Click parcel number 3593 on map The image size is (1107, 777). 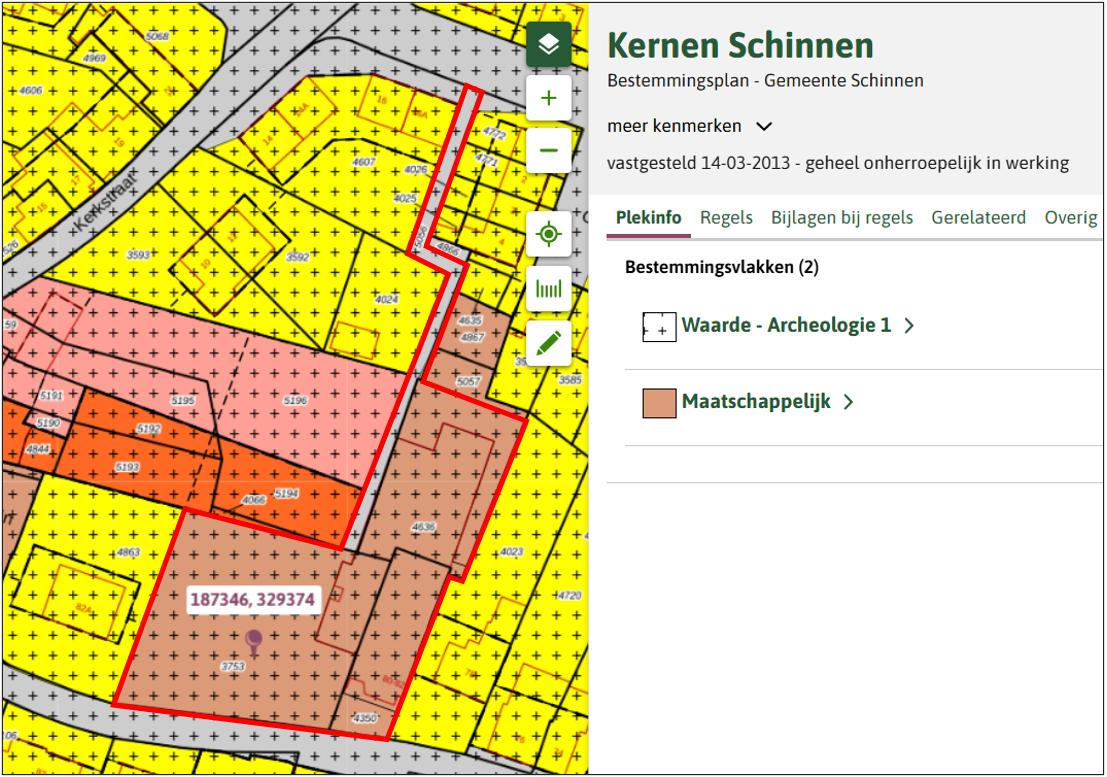pyautogui.click(x=138, y=254)
